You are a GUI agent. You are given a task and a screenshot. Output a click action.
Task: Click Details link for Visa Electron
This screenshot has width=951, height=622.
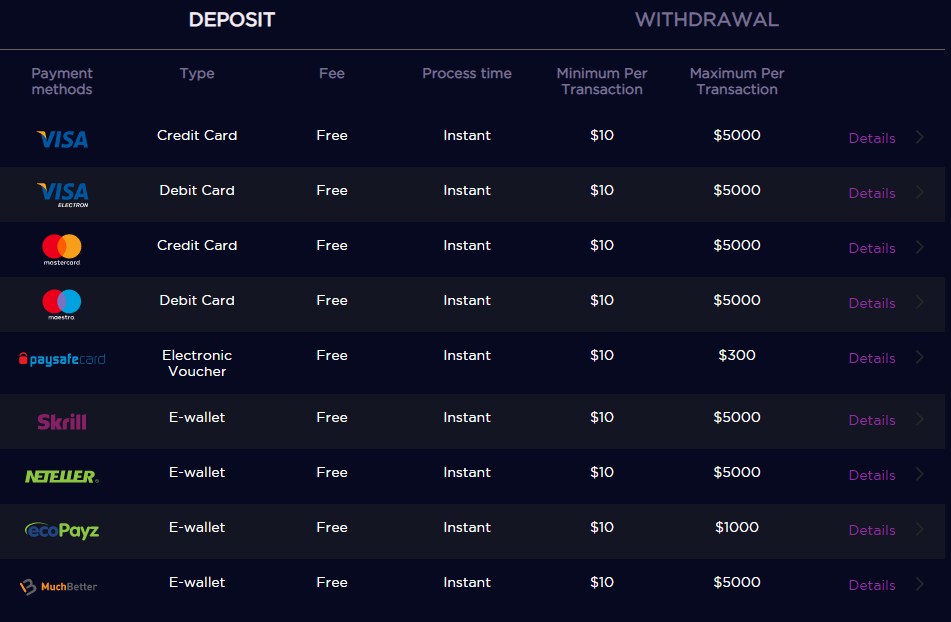[x=872, y=193]
